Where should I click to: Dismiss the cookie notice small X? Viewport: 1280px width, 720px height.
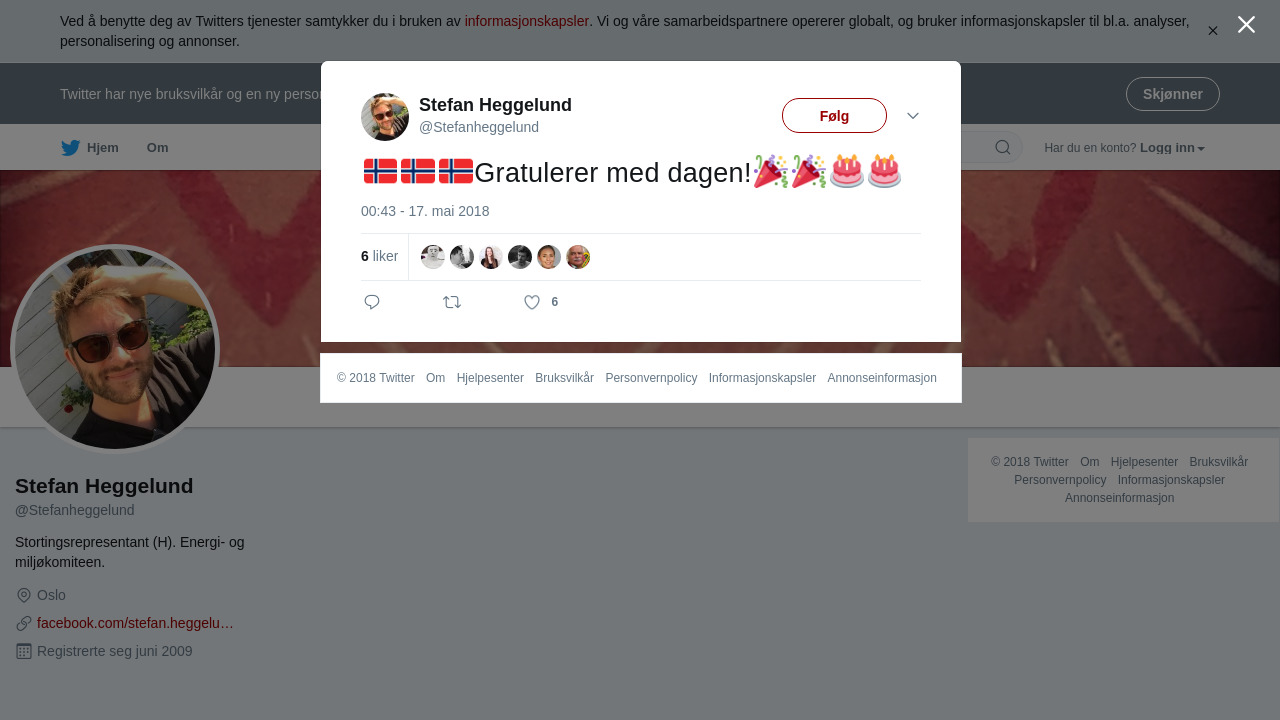pyautogui.click(x=1213, y=31)
